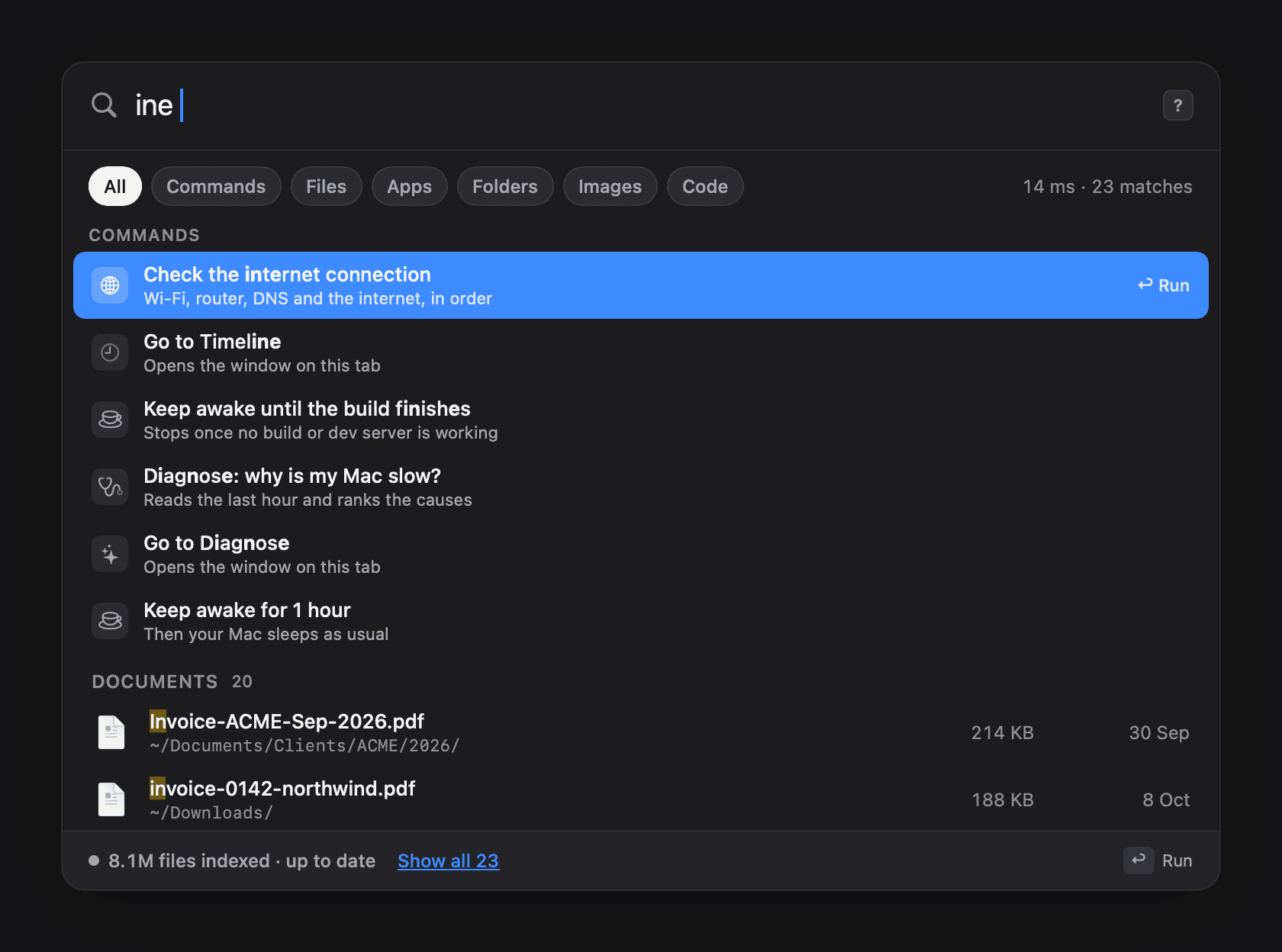Click the file icon for Invoice-ACME-Sep-2026.pdf
The width and height of the screenshot is (1282, 952).
point(111,732)
